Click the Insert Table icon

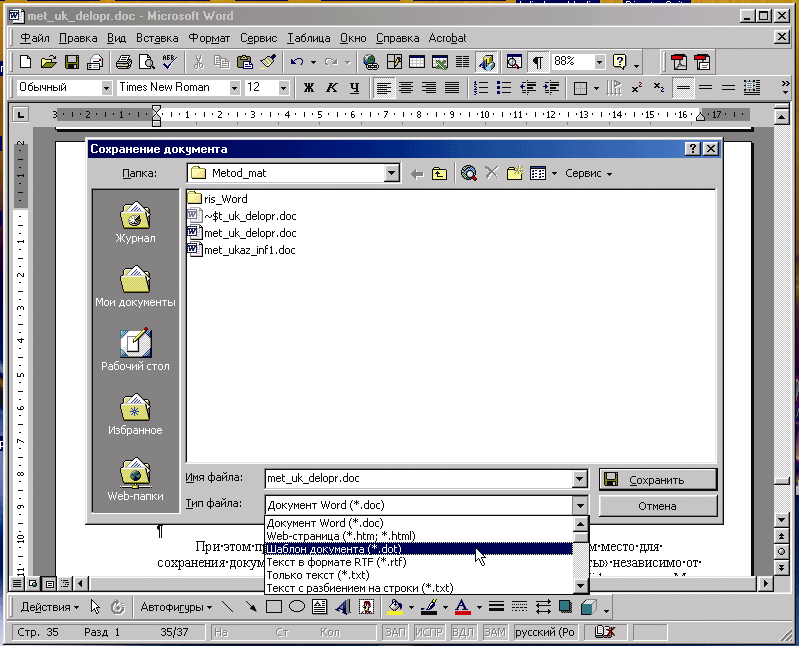click(417, 62)
